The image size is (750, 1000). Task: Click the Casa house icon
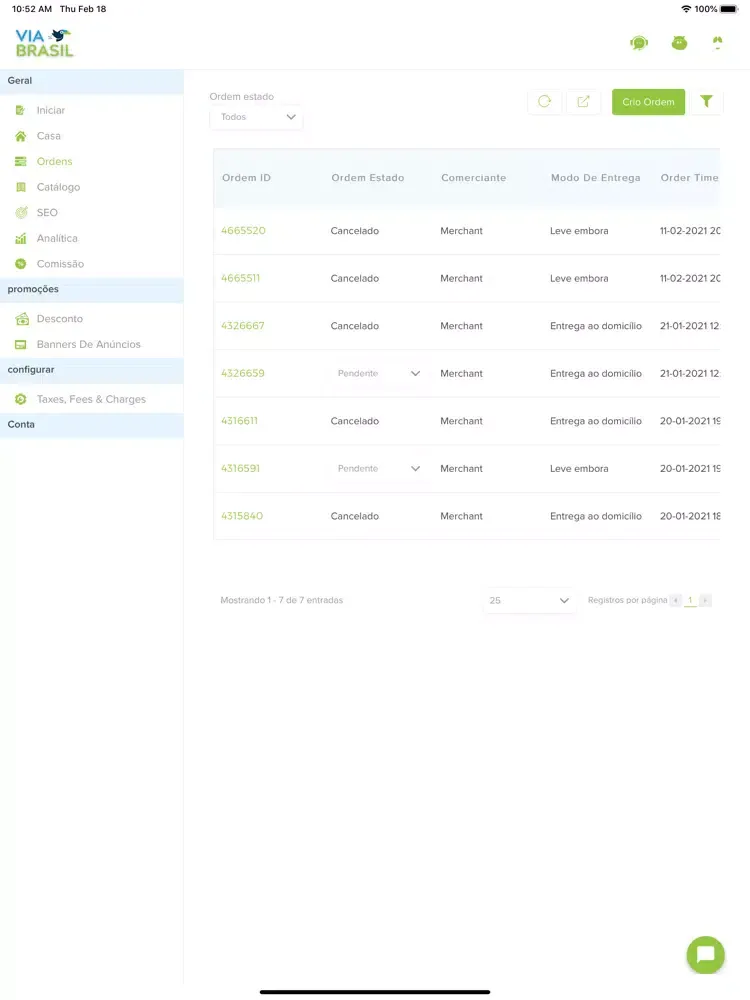click(20, 136)
